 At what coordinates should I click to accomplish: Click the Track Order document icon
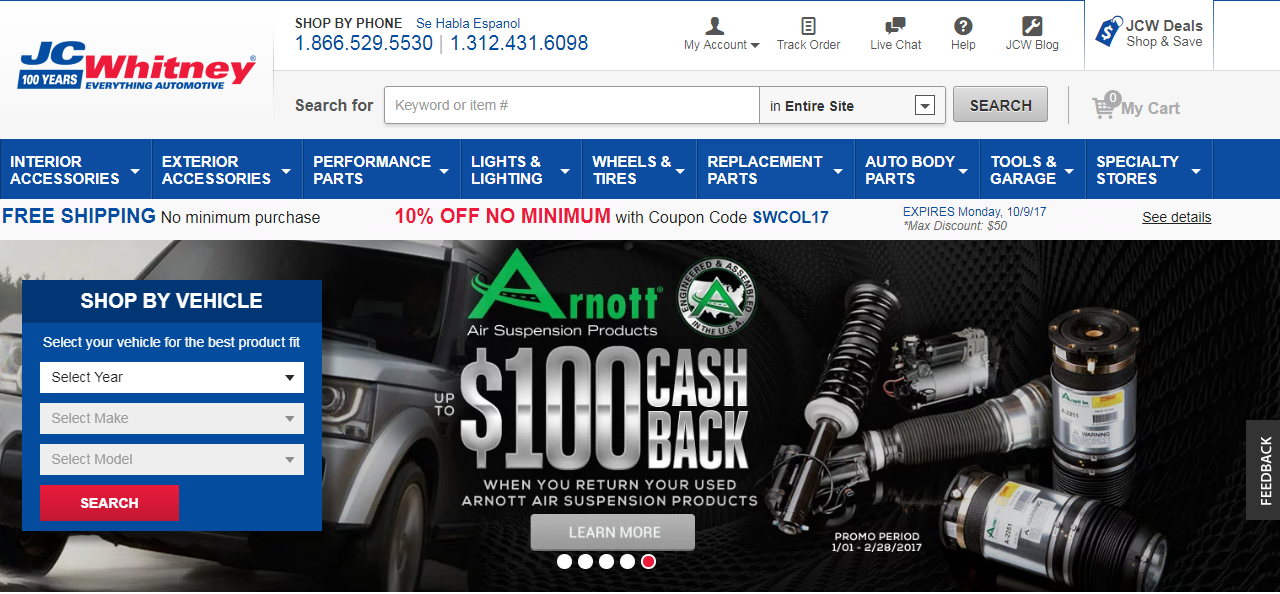click(808, 26)
